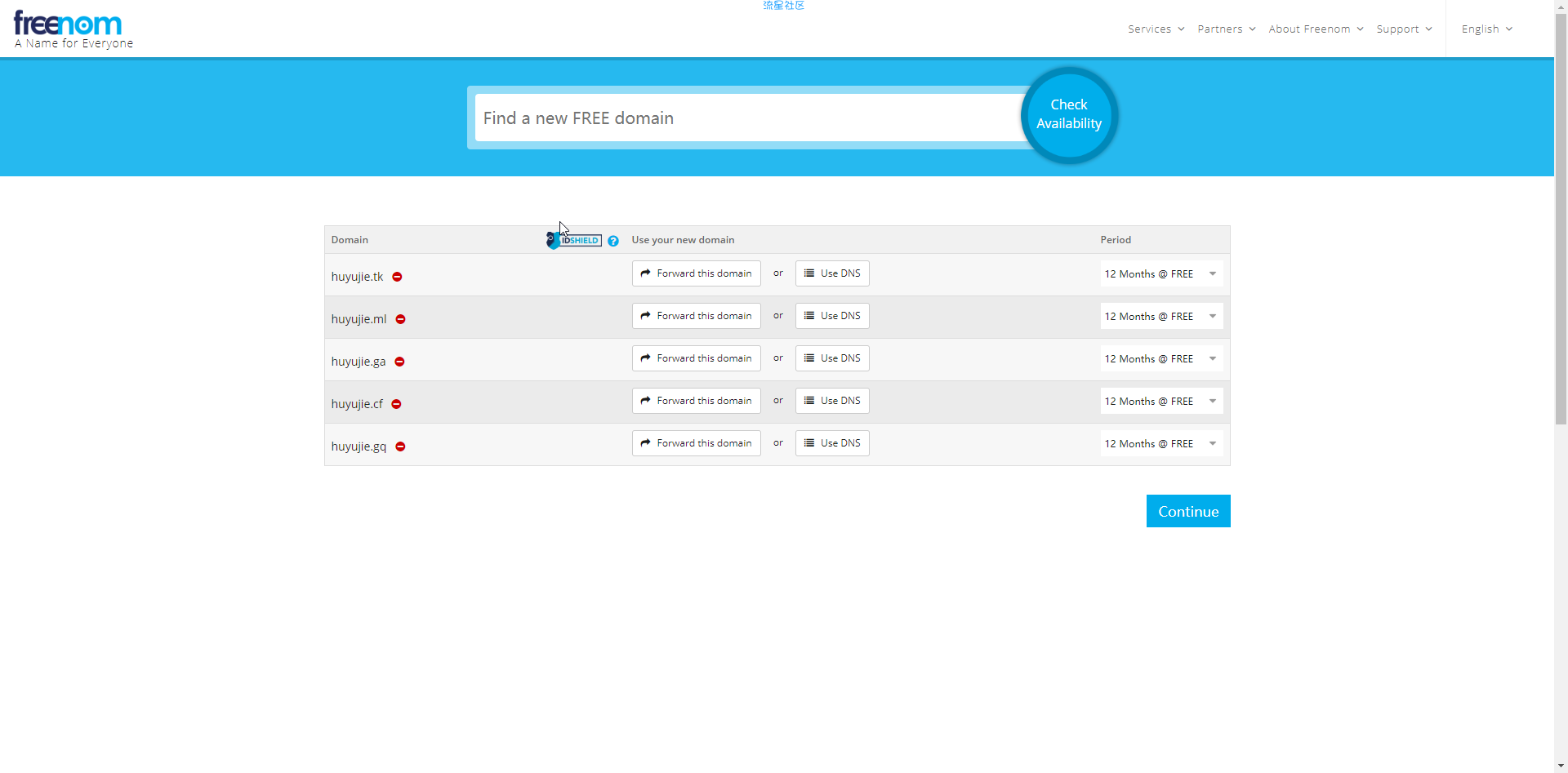Viewport: 1568px width, 773px height.
Task: Choose Use DNS for huyujie.tk
Action: click(x=832, y=273)
